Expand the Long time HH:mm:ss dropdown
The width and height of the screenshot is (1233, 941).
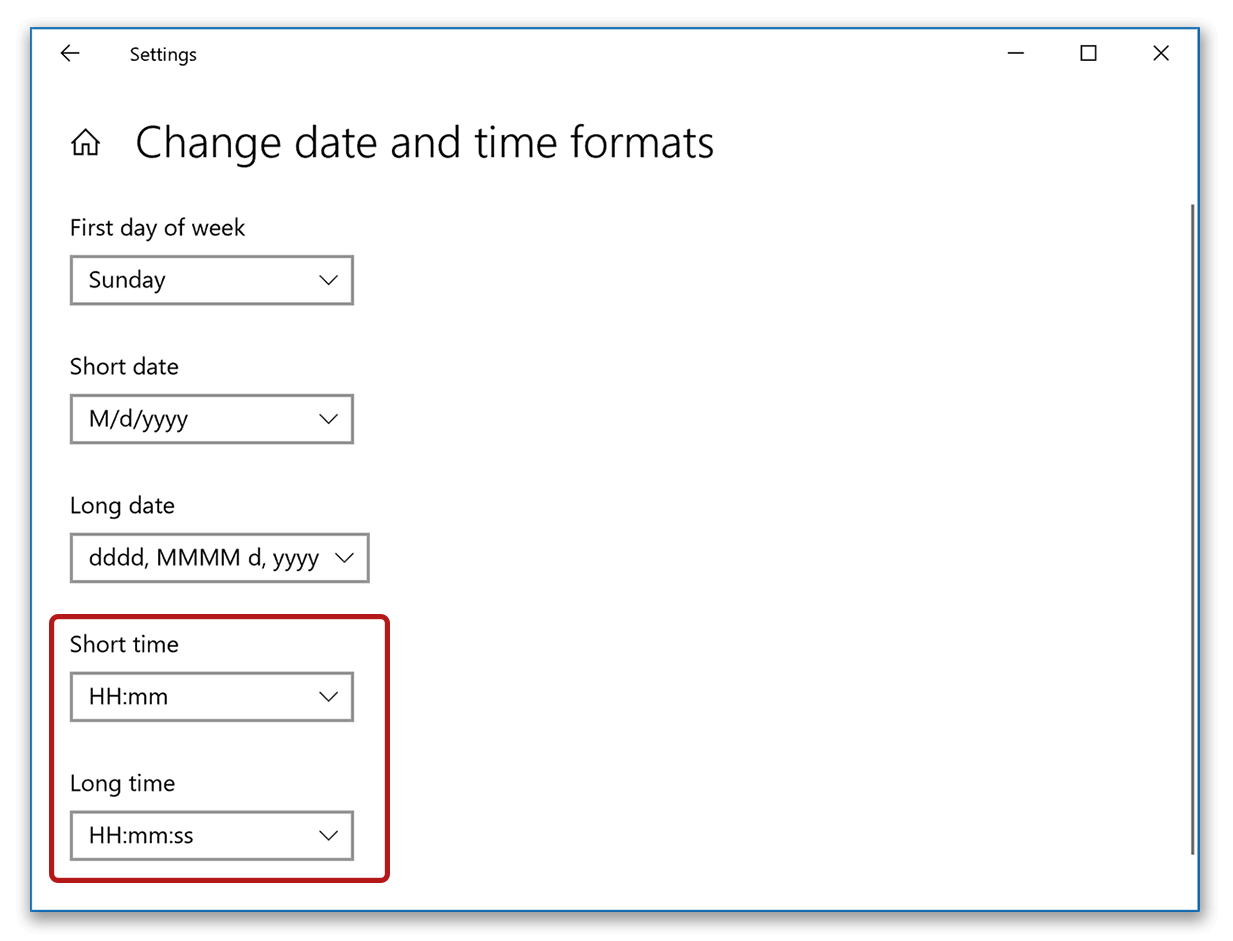coord(212,836)
